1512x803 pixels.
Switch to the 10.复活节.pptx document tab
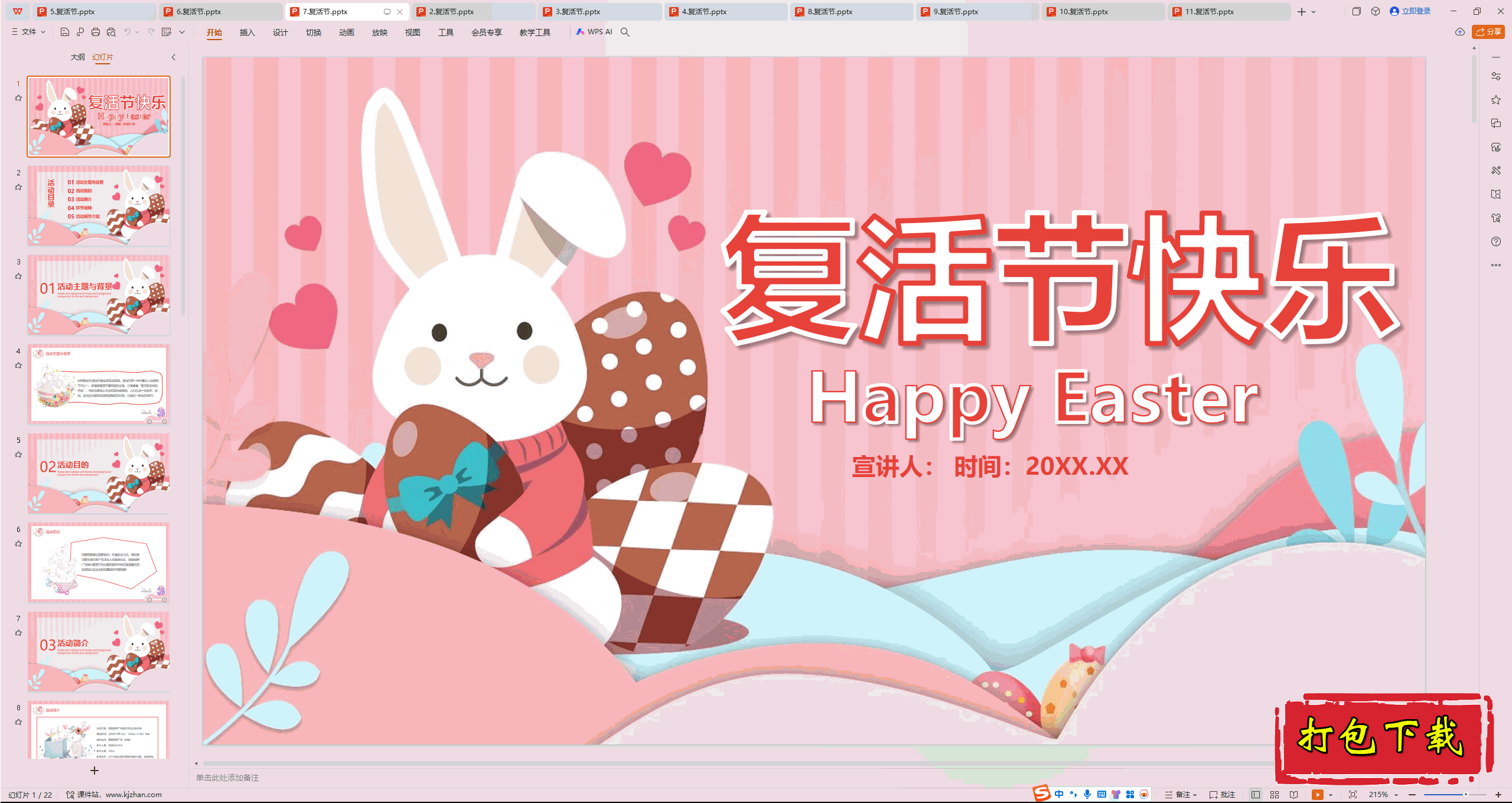1103,11
